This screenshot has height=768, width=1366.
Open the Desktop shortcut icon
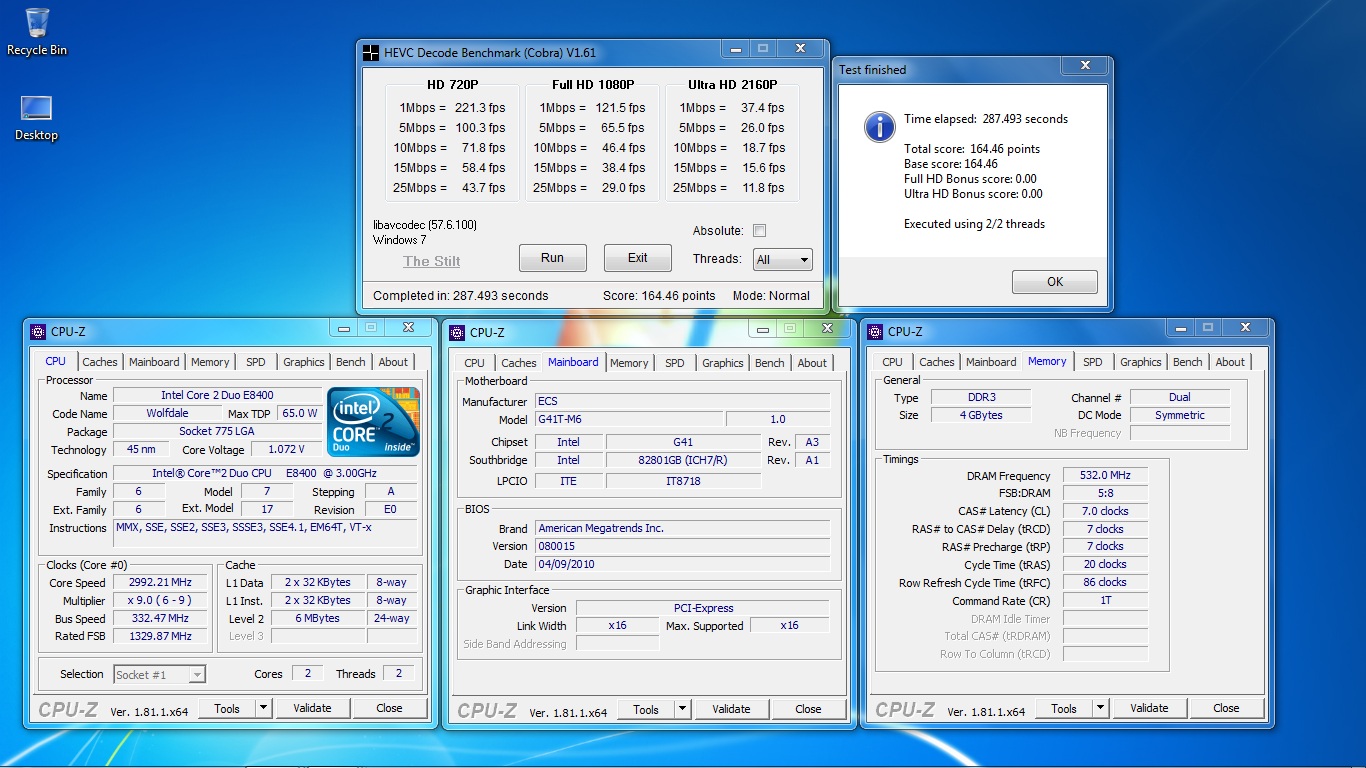click(37, 118)
